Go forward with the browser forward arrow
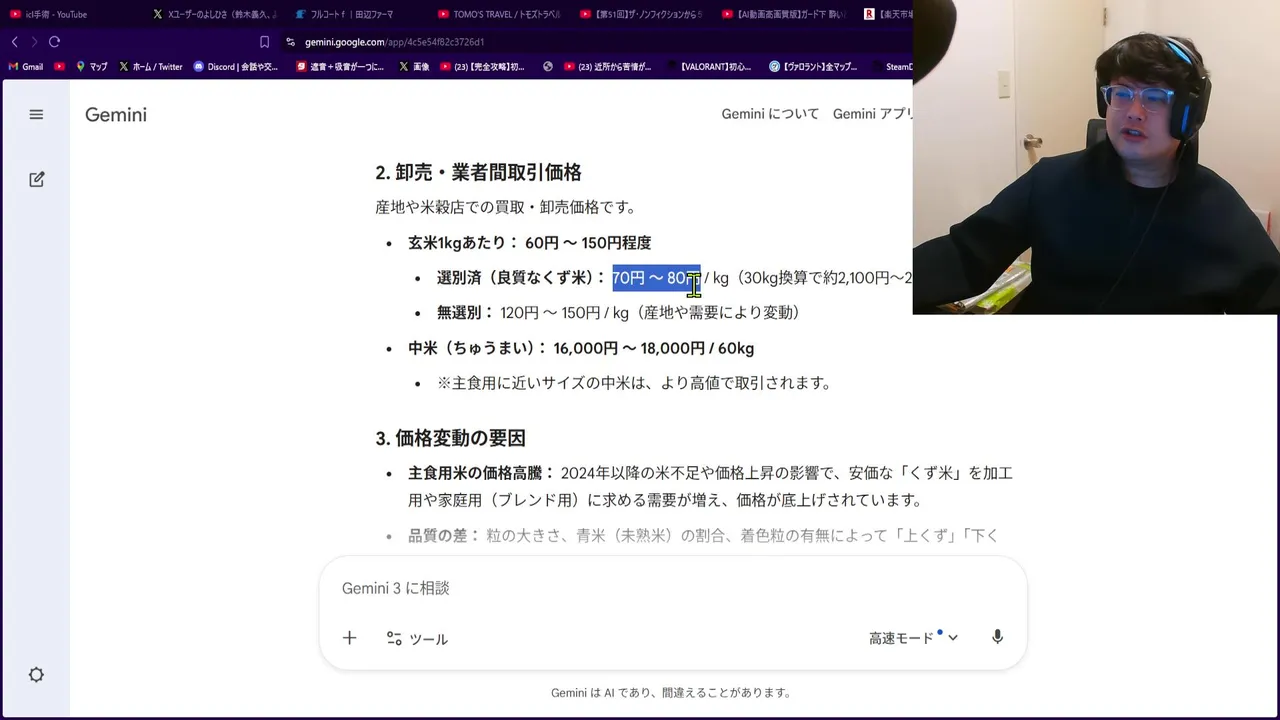This screenshot has height=720, width=1280. pos(34,42)
